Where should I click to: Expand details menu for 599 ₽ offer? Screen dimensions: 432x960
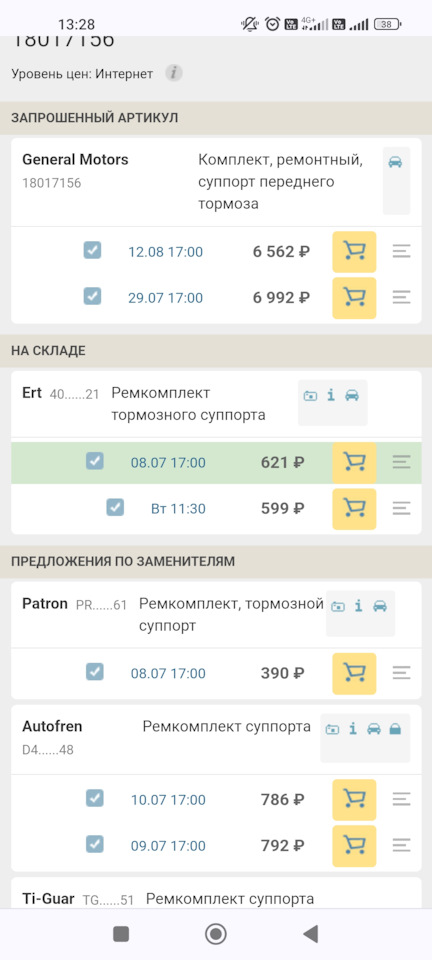point(401,508)
